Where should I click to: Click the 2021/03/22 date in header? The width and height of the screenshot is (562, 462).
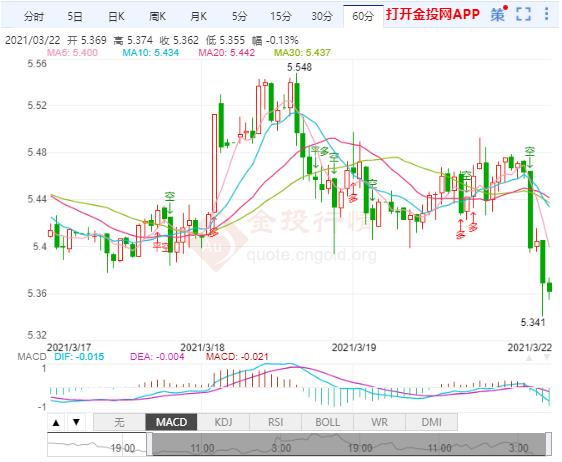coord(32,40)
